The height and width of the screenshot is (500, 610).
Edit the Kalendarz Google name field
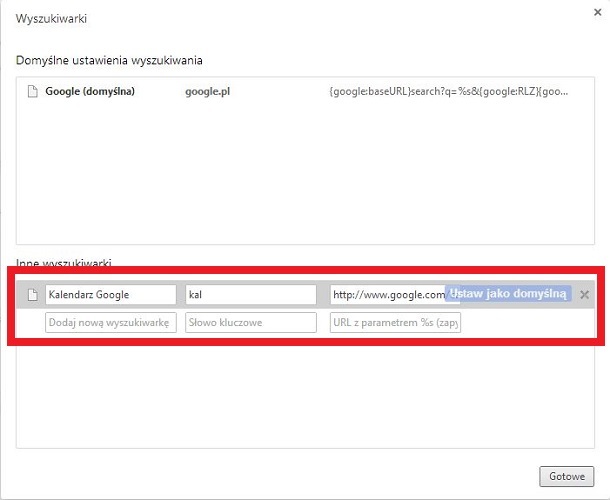point(111,295)
